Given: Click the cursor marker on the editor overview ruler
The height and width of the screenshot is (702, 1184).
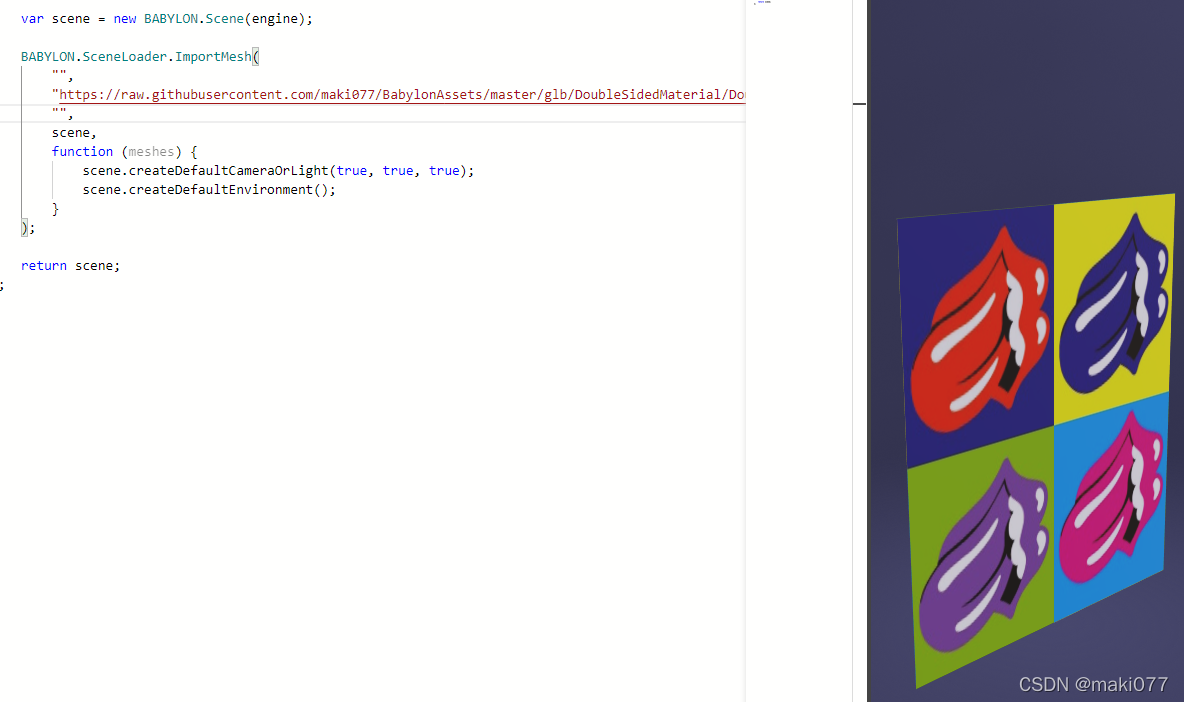Looking at the screenshot, I should 859,103.
